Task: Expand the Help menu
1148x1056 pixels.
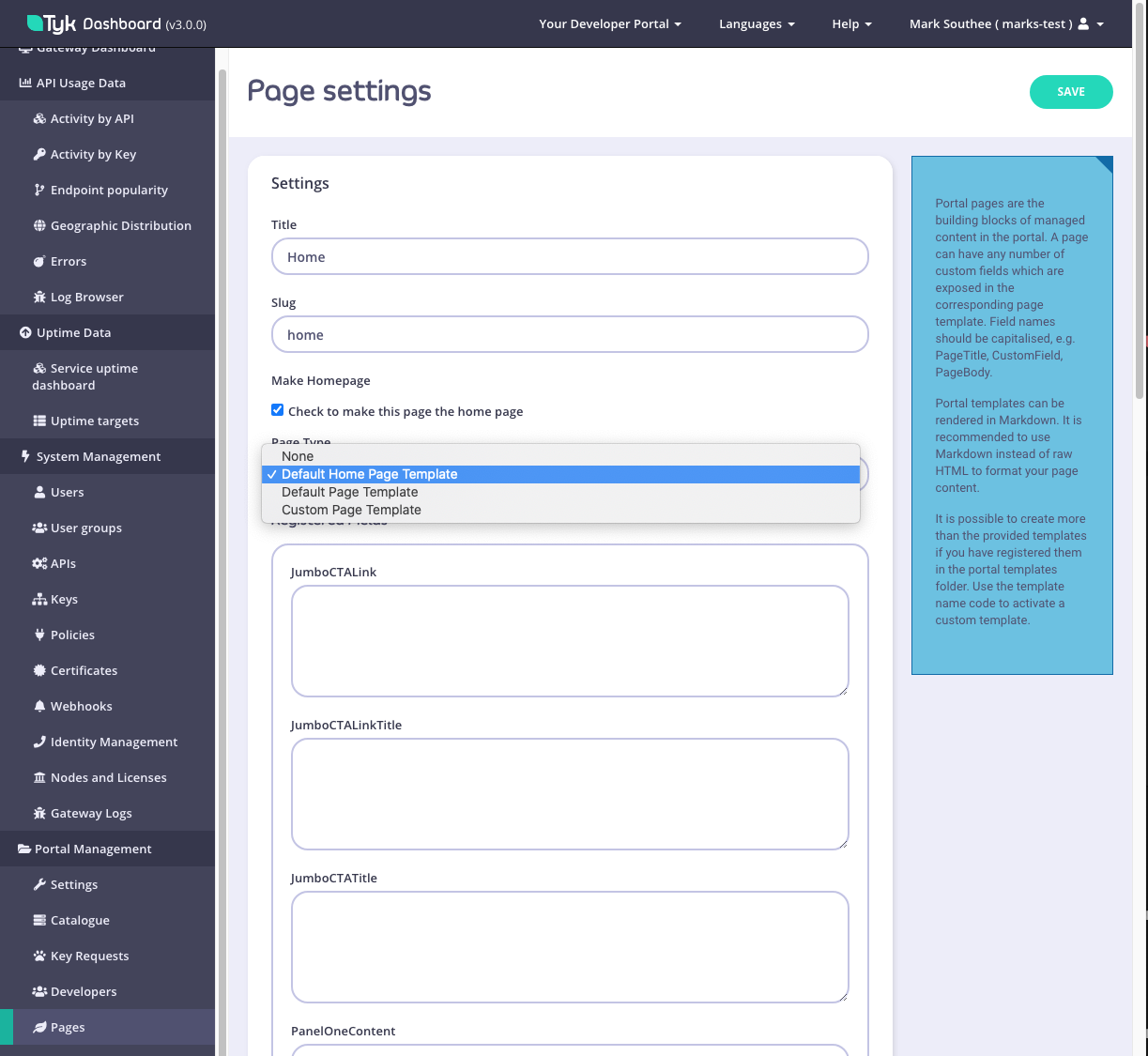Action: [851, 23]
